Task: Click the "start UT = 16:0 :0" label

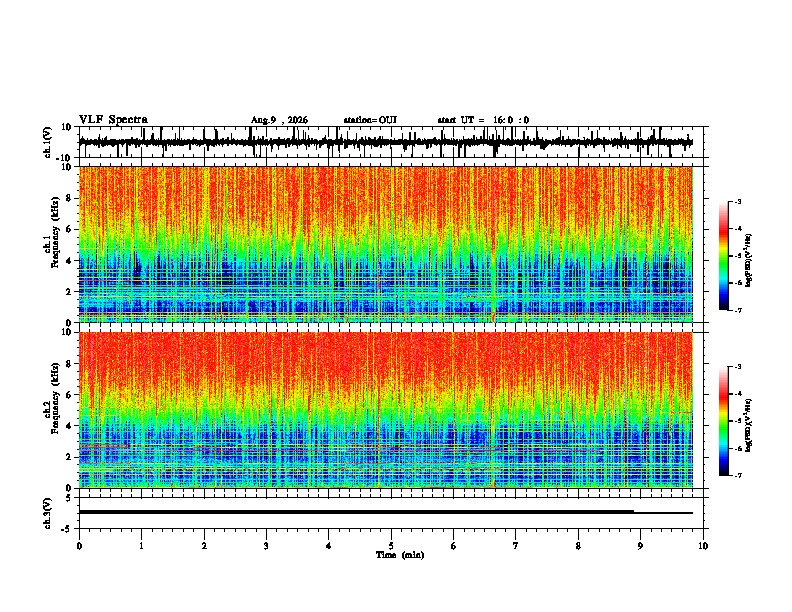Action: coord(483,120)
